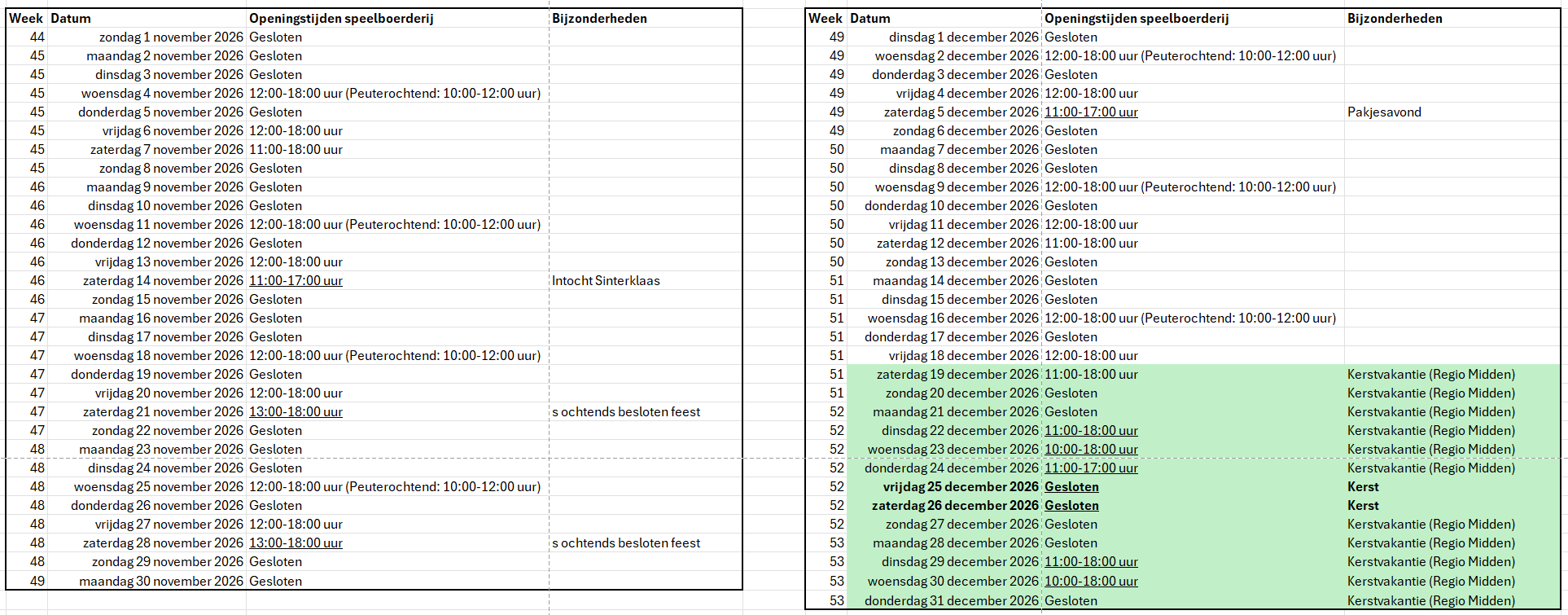Select 'Openingstijden speelboerderij' header in left table
The width and height of the screenshot is (1568, 615).
341,18
